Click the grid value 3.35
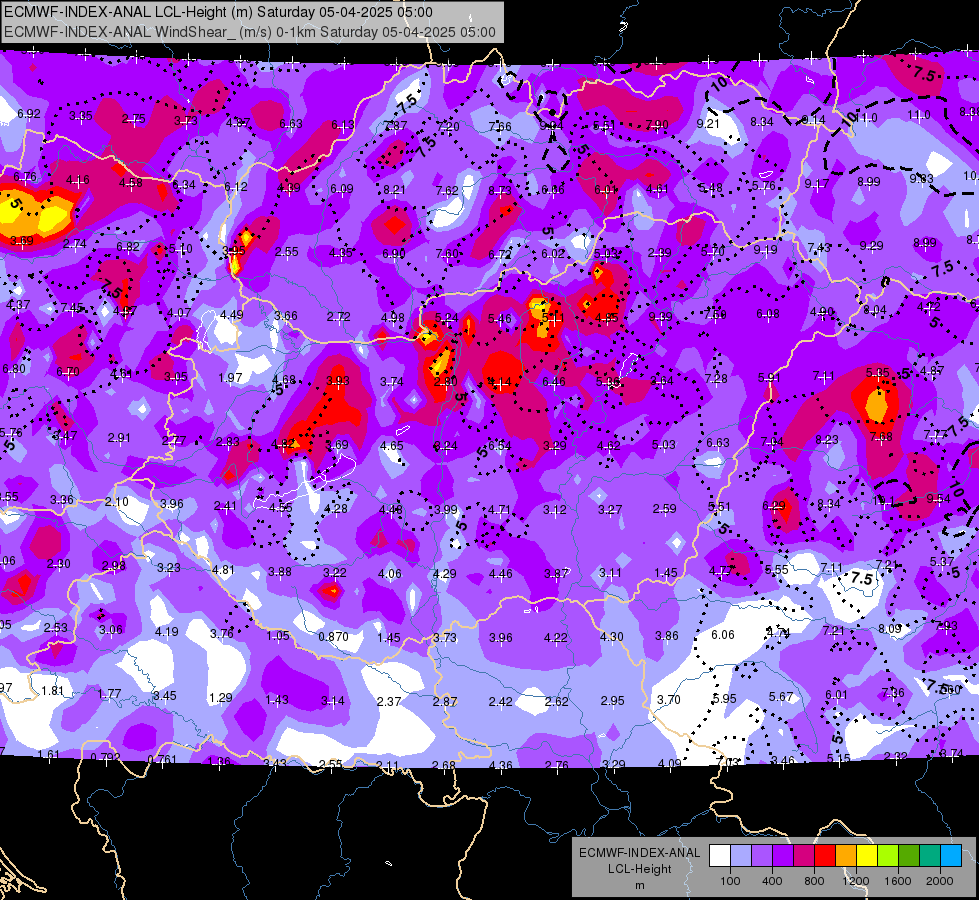979x900 pixels. (x=81, y=116)
